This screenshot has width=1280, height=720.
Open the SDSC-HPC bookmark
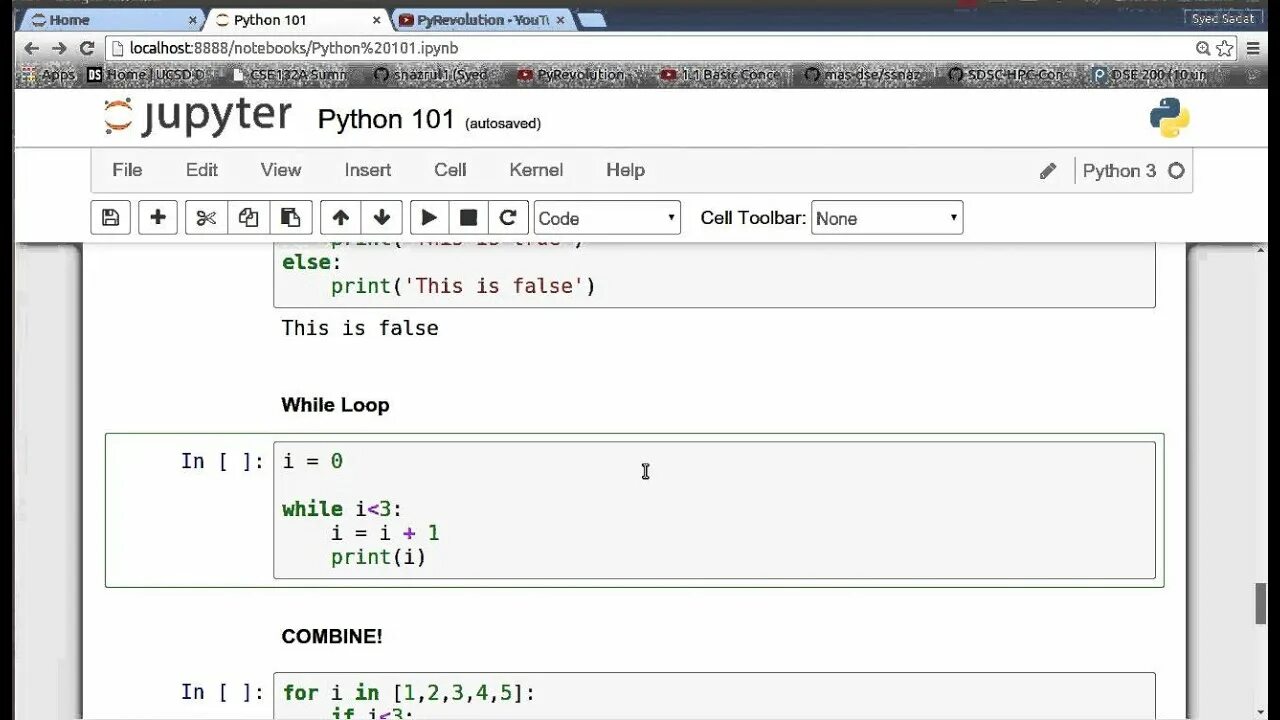tap(1006, 75)
